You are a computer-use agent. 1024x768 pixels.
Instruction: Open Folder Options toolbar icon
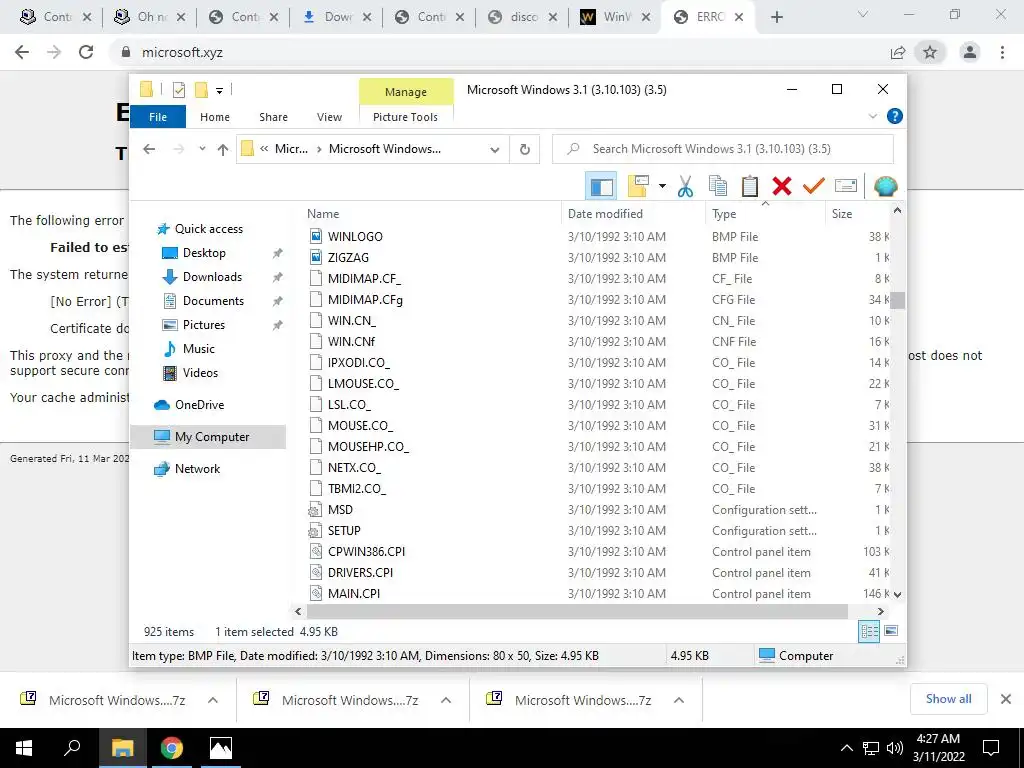click(638, 186)
